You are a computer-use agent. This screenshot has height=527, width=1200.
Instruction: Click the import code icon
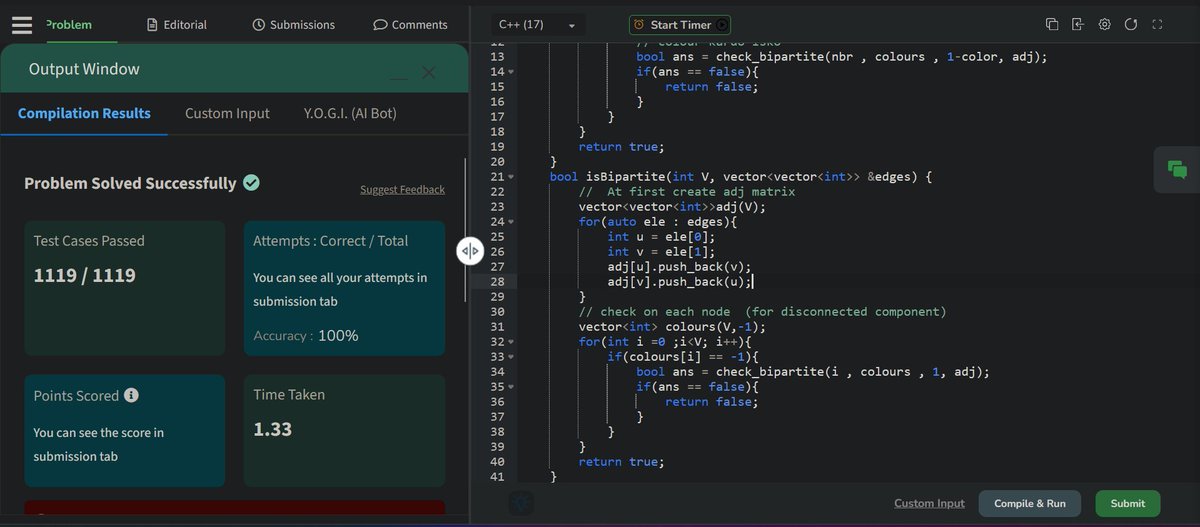click(x=1078, y=24)
